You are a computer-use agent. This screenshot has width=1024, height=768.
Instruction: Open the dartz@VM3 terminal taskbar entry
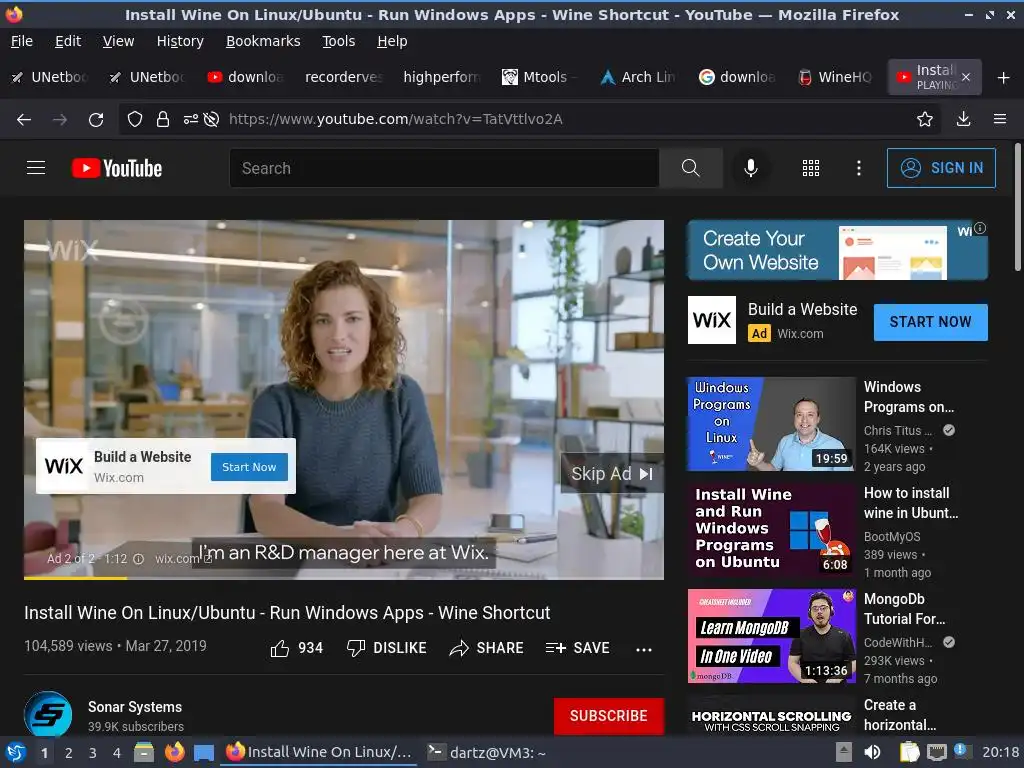[487, 752]
